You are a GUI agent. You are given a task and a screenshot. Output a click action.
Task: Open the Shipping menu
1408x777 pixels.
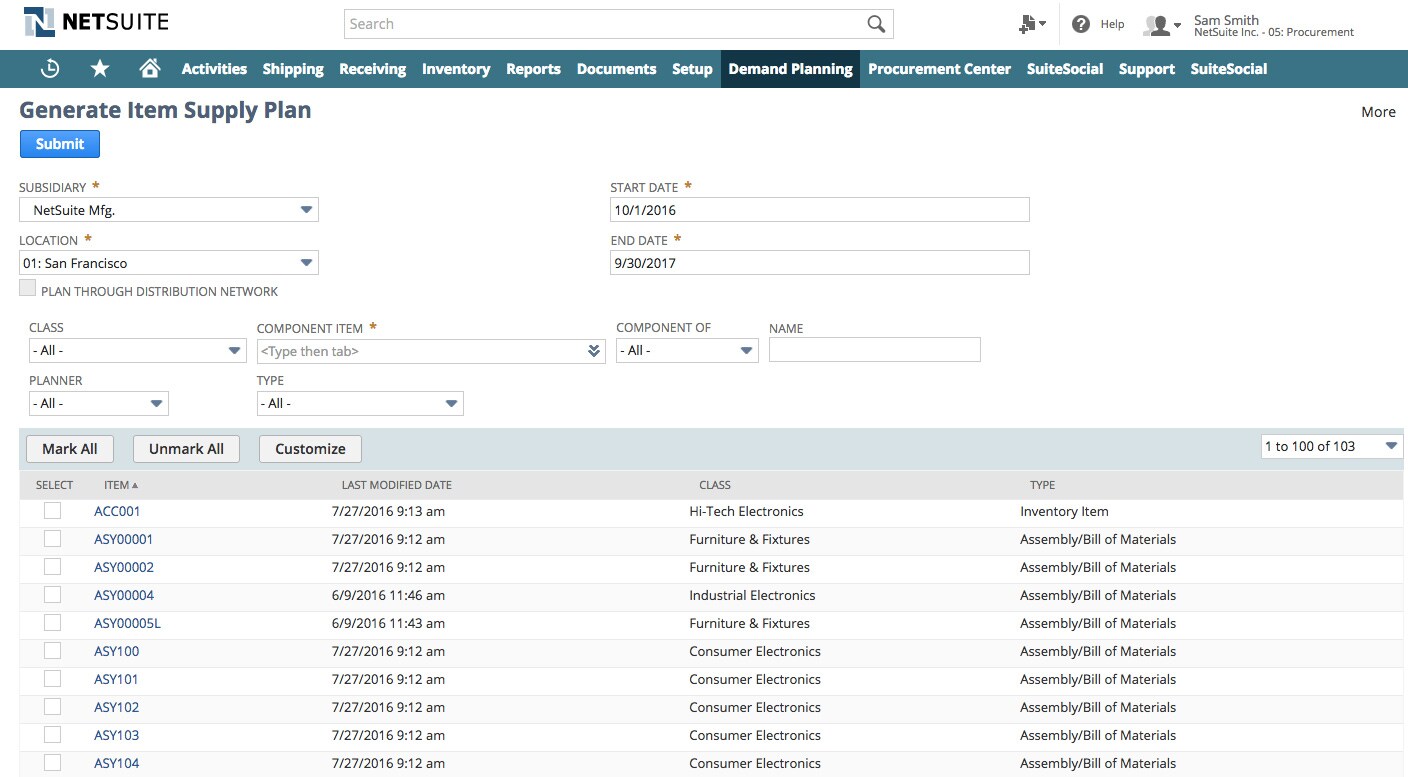[293, 69]
